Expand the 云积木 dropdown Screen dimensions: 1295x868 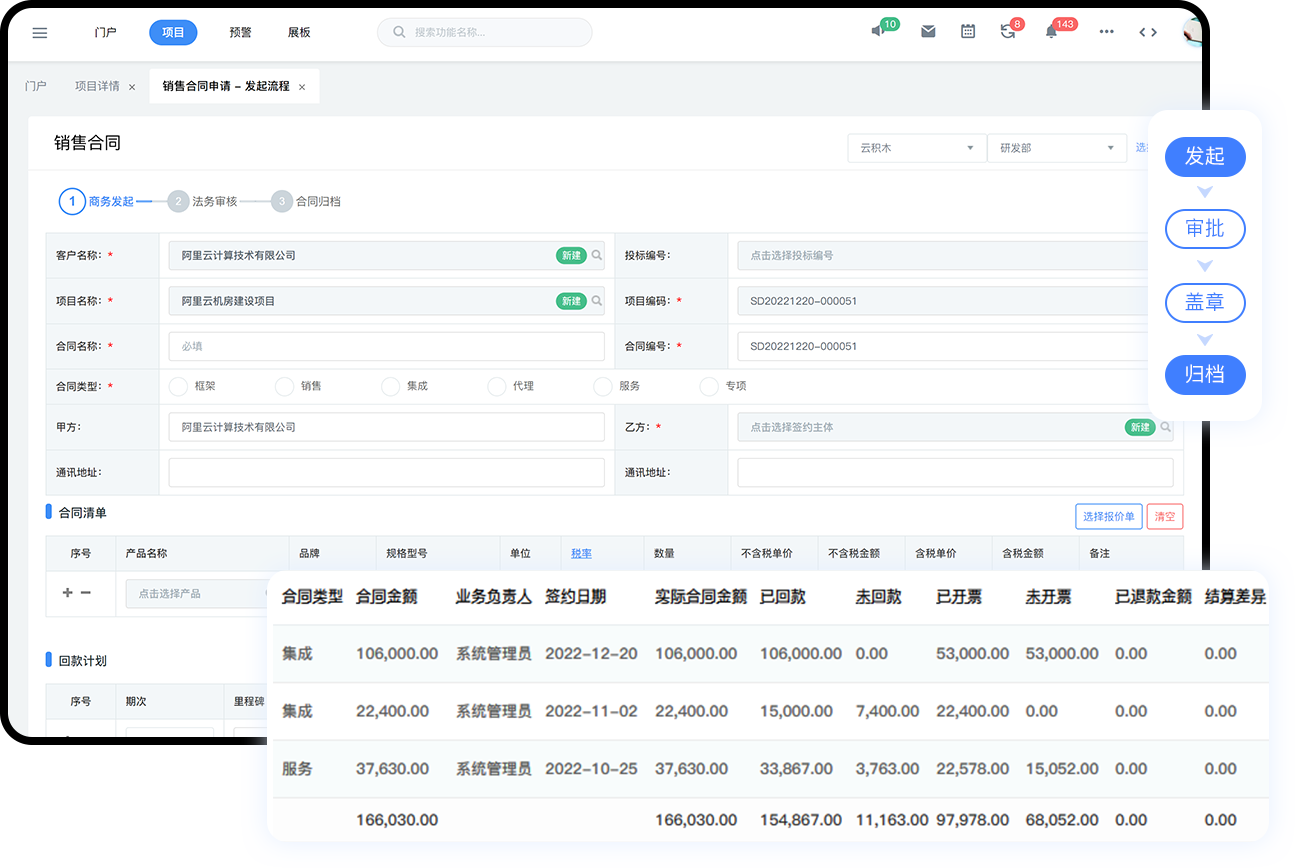[916, 148]
